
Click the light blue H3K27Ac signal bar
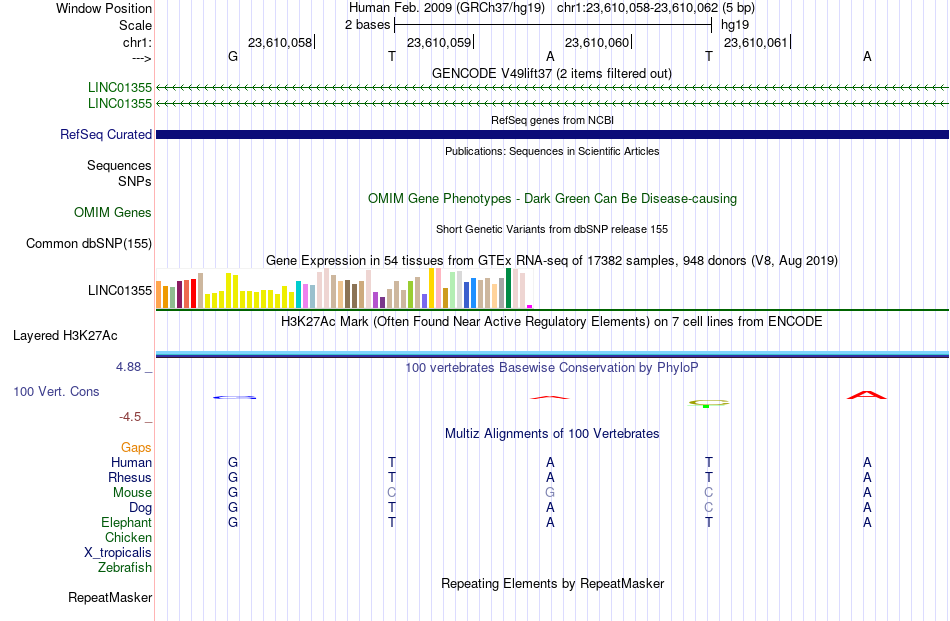point(552,353)
